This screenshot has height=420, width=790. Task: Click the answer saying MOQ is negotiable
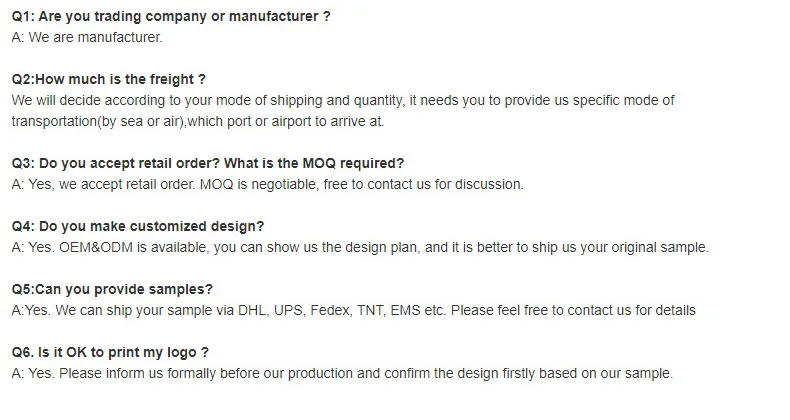(267, 184)
